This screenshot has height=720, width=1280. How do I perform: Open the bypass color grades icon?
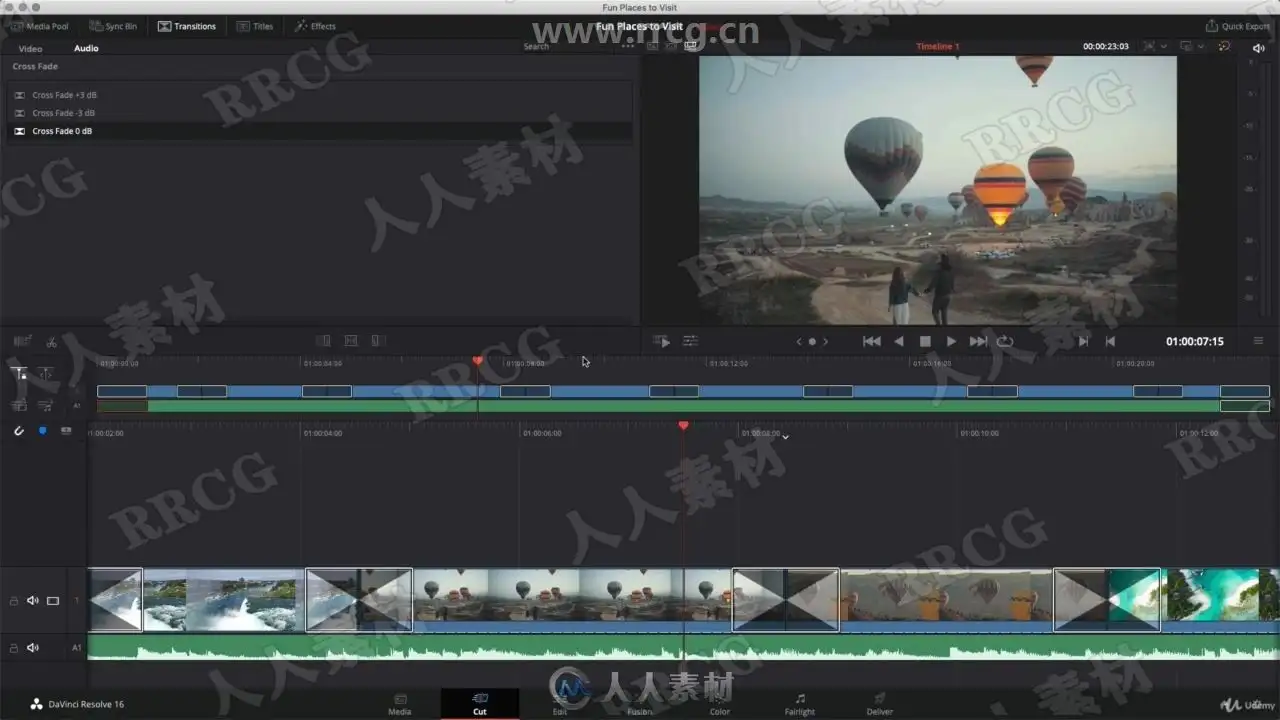coord(1224,46)
